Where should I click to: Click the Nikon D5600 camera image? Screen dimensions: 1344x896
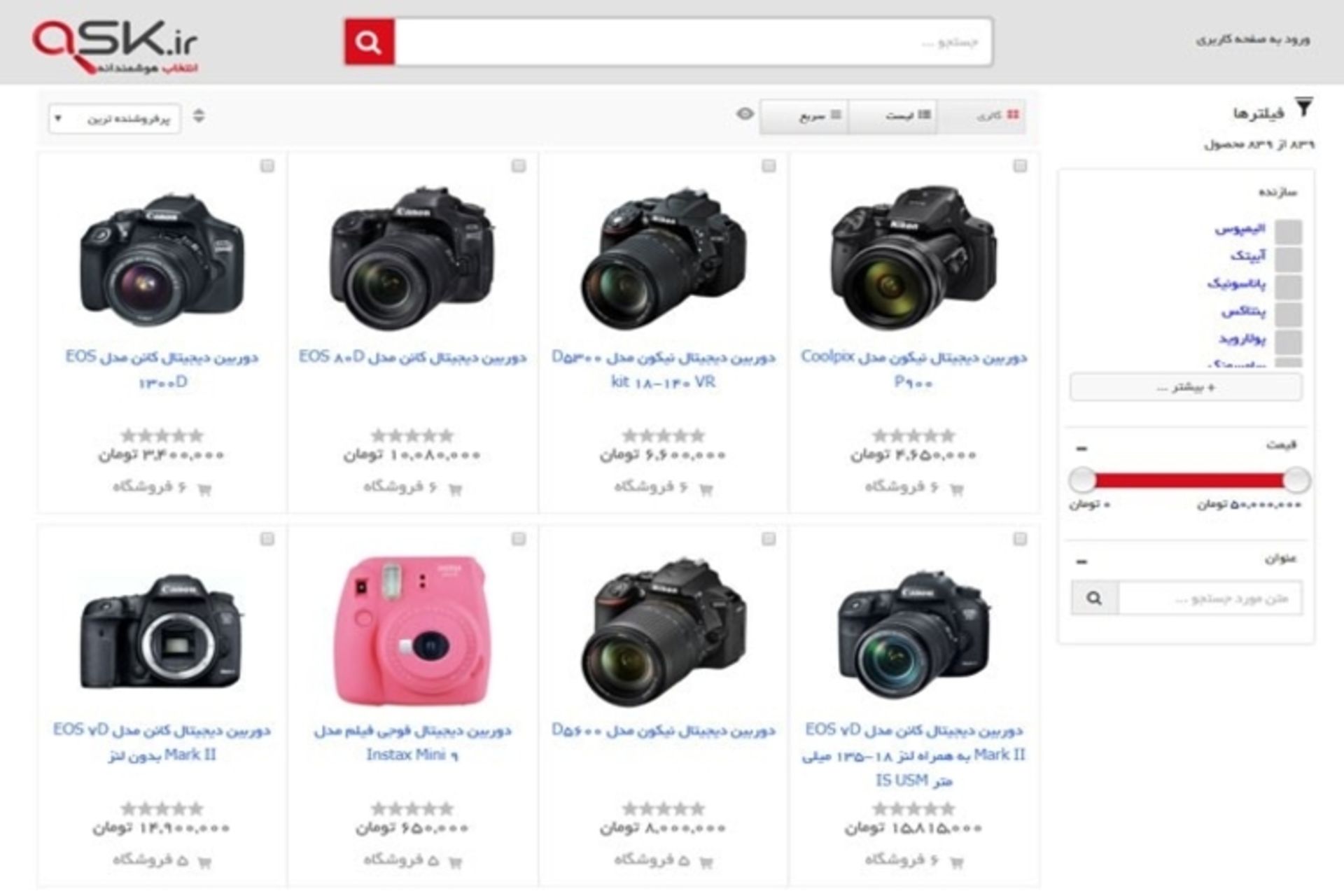pos(663,631)
